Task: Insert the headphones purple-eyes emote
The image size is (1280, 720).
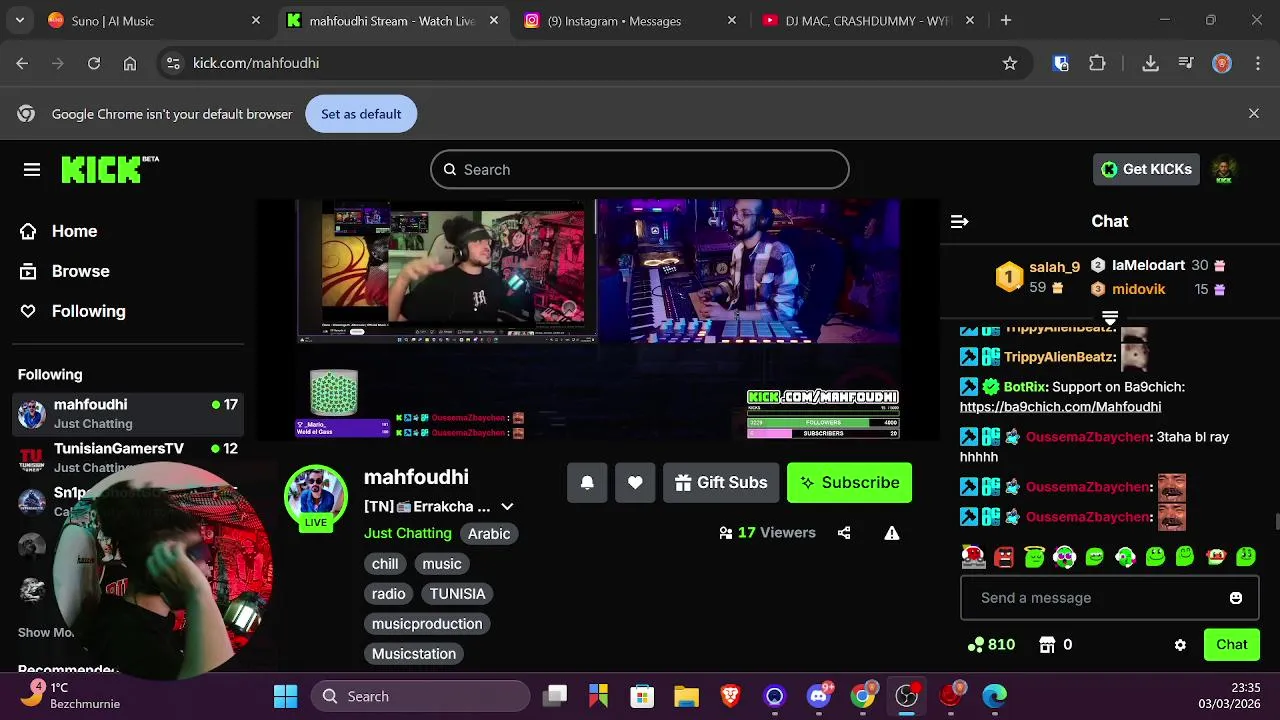Action: point(1064,557)
